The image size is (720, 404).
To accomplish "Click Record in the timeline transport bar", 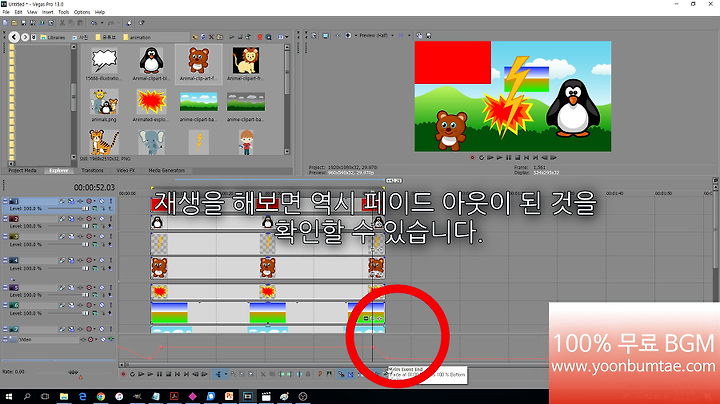I will 123,374.
